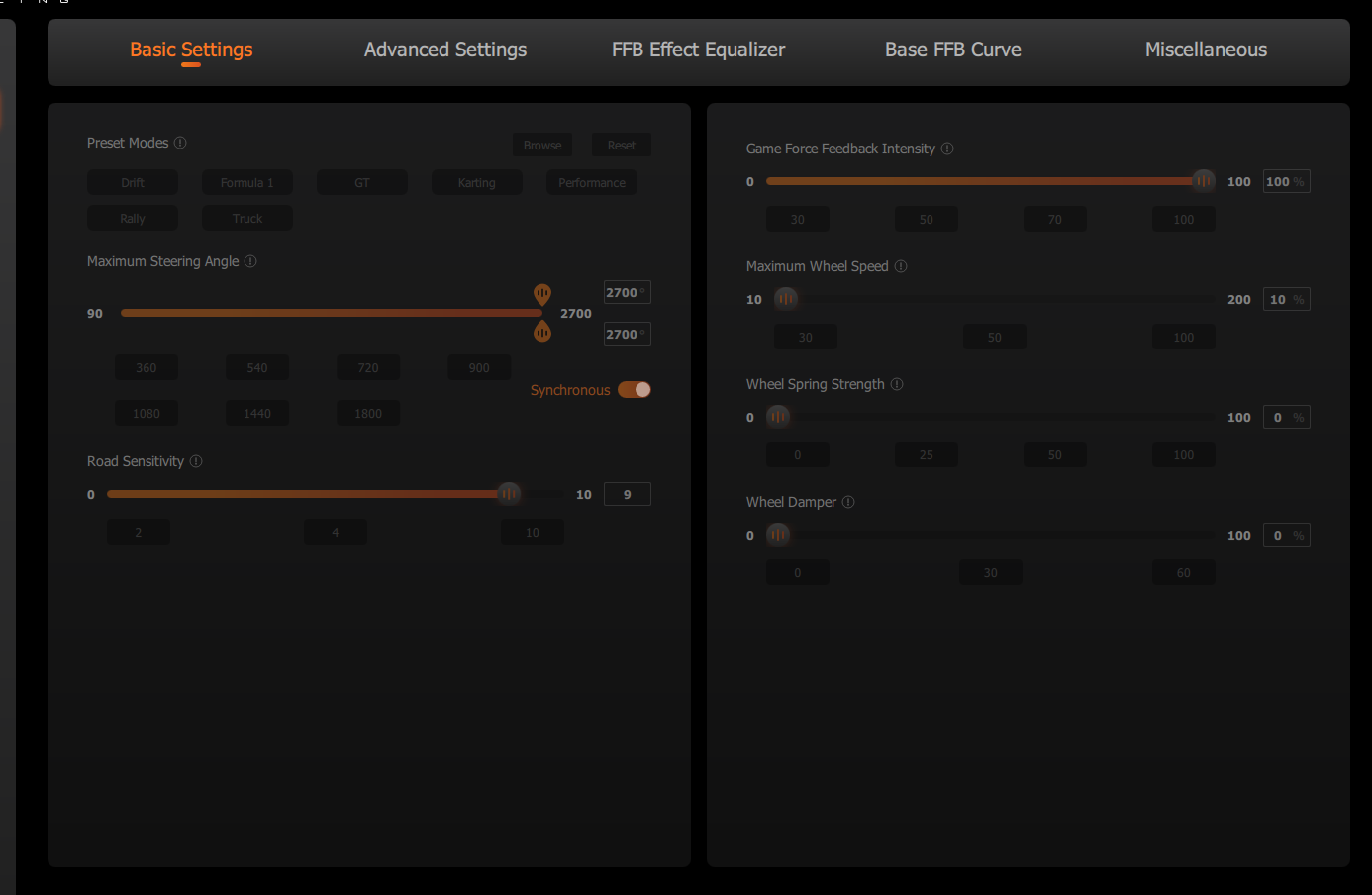
Task: Click the Game Force Feedback Intensity slider handle
Action: (x=1204, y=181)
